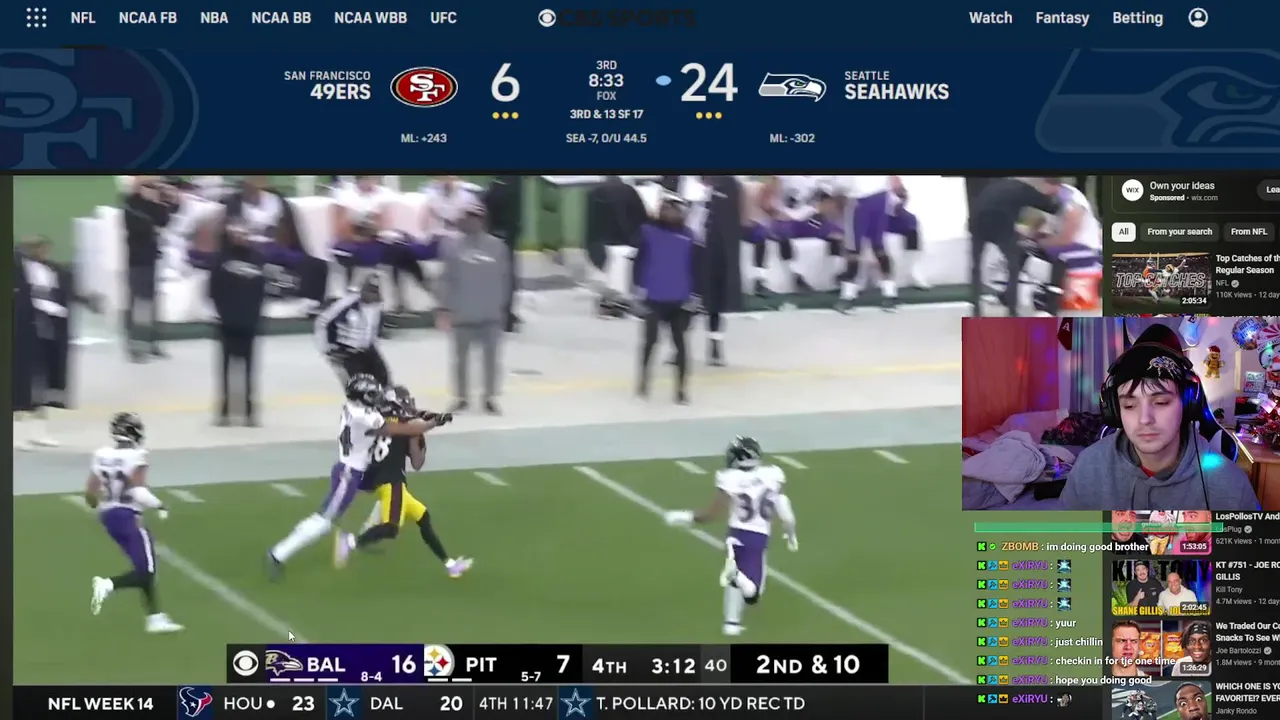This screenshot has width=1280, height=720.
Task: Open Seattle Seahawks team name
Action: point(896,85)
